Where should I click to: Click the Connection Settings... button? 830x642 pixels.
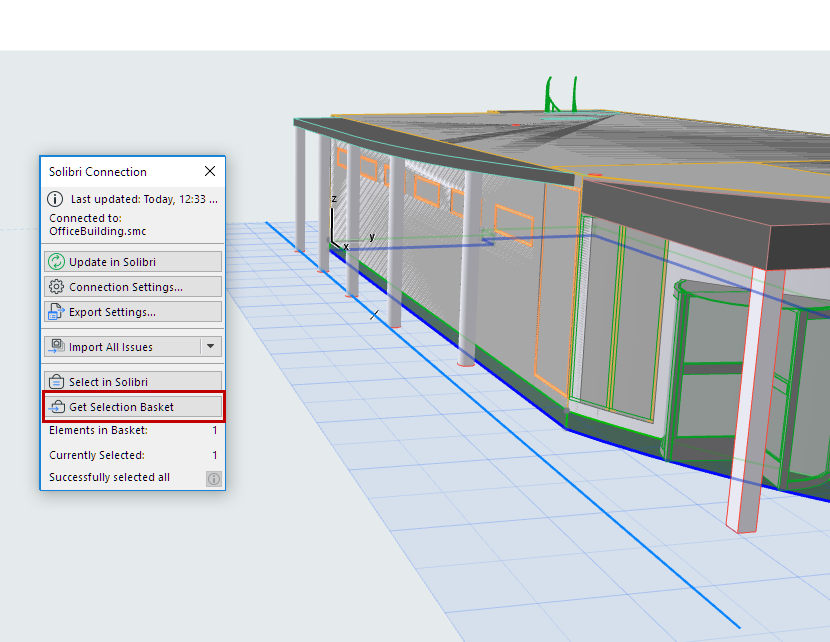[132, 286]
